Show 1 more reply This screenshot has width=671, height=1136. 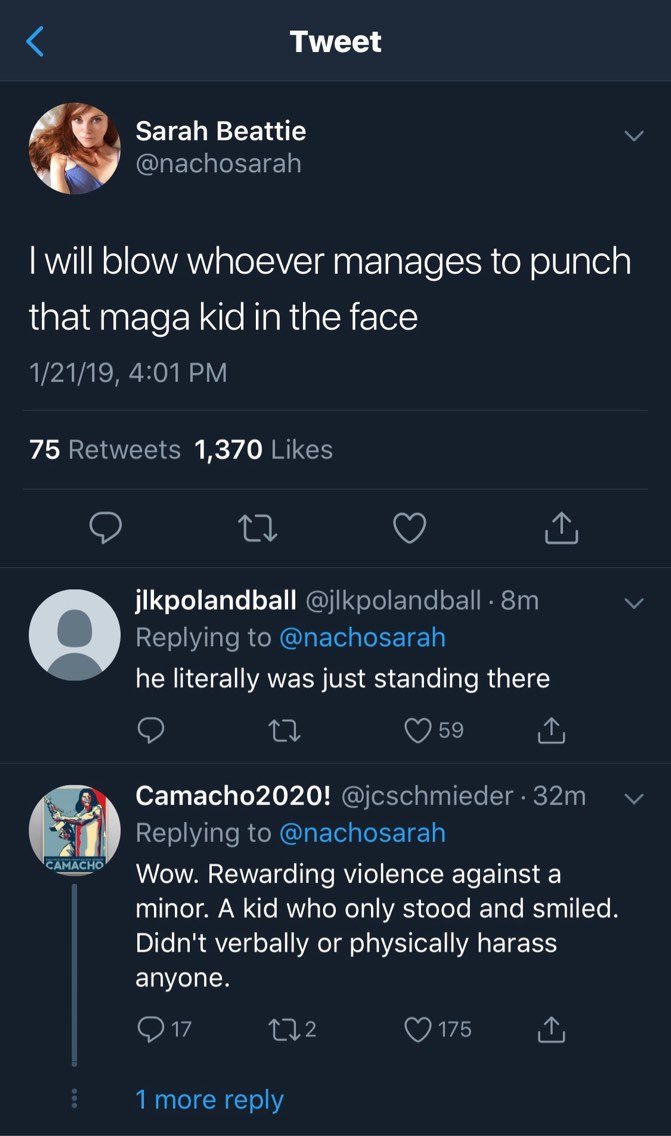[209, 1100]
